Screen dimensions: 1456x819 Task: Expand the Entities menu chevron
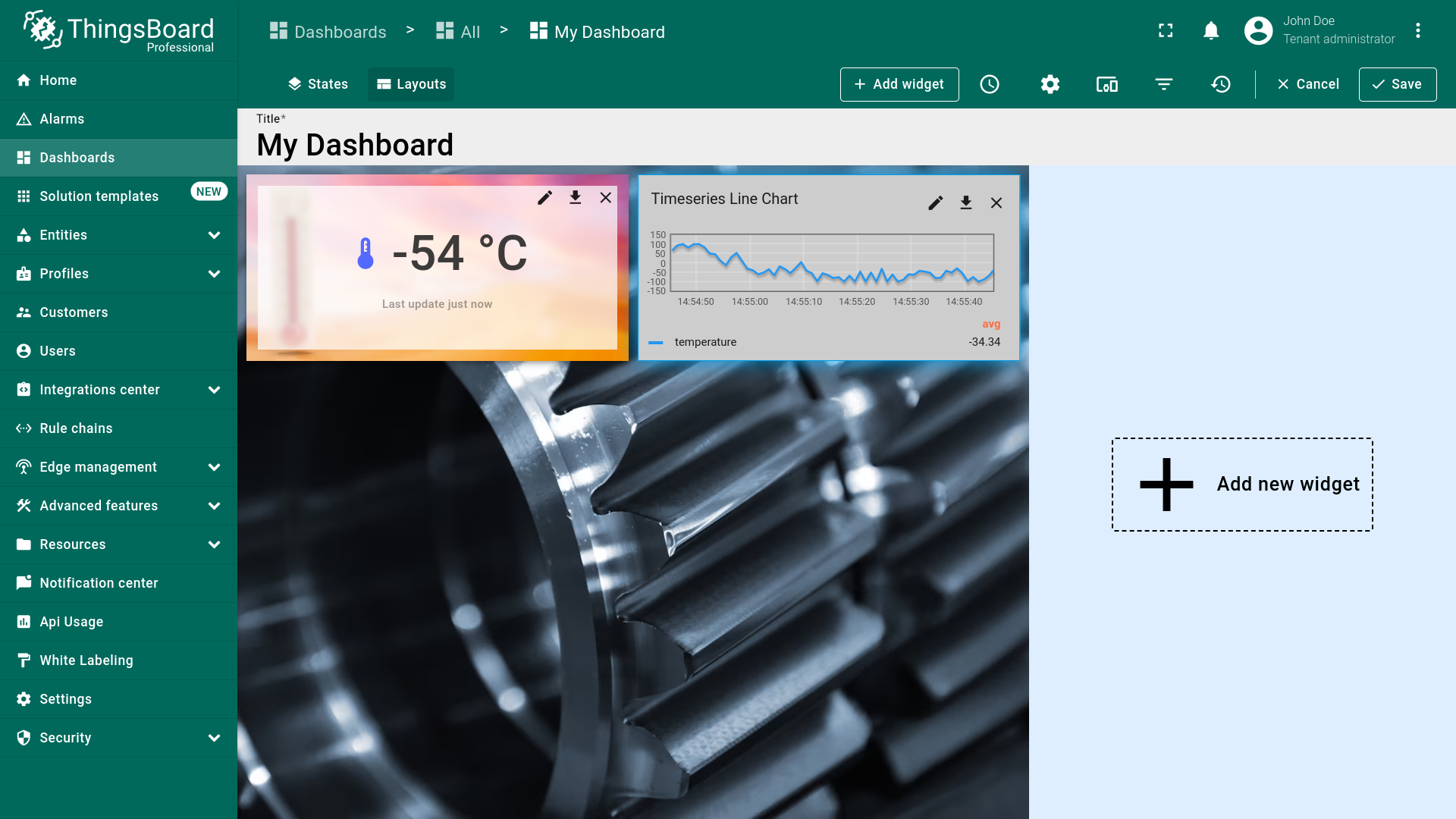(x=214, y=235)
